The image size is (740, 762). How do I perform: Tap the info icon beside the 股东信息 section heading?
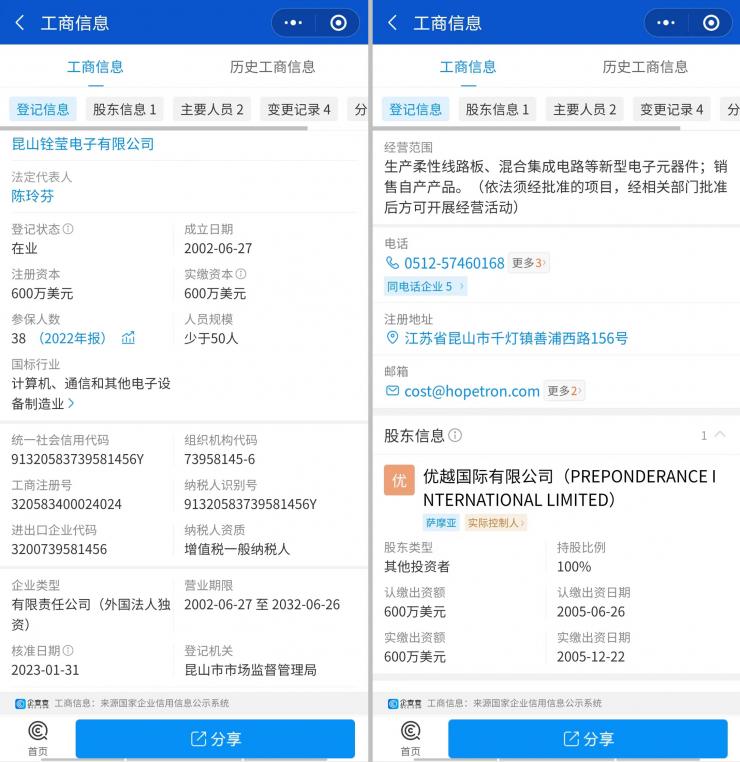pos(455,435)
